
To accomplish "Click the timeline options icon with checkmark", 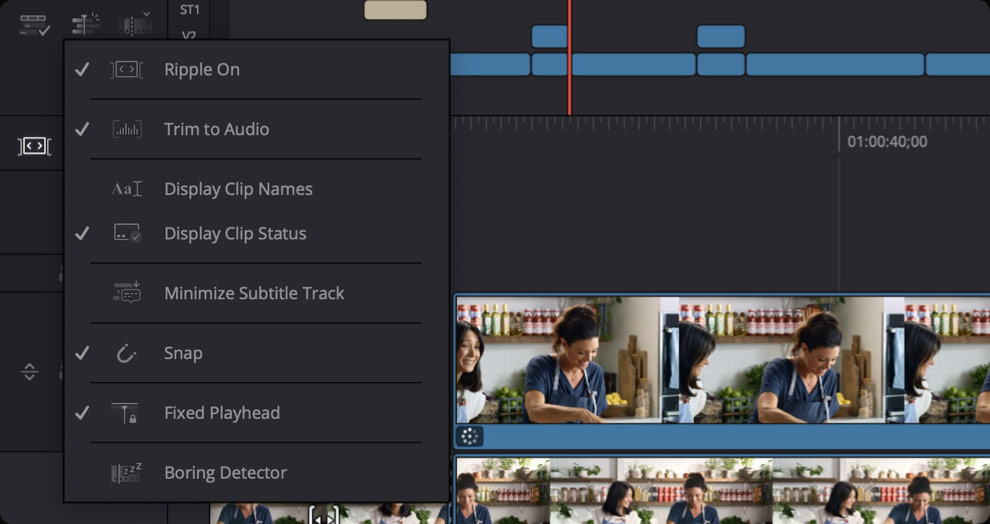I will point(35,24).
